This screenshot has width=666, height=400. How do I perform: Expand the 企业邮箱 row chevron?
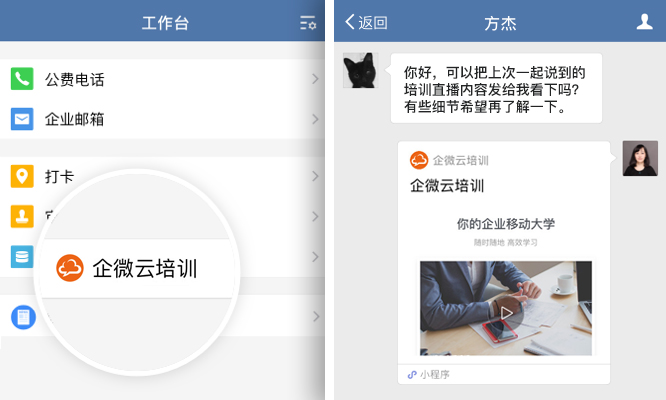(315, 119)
